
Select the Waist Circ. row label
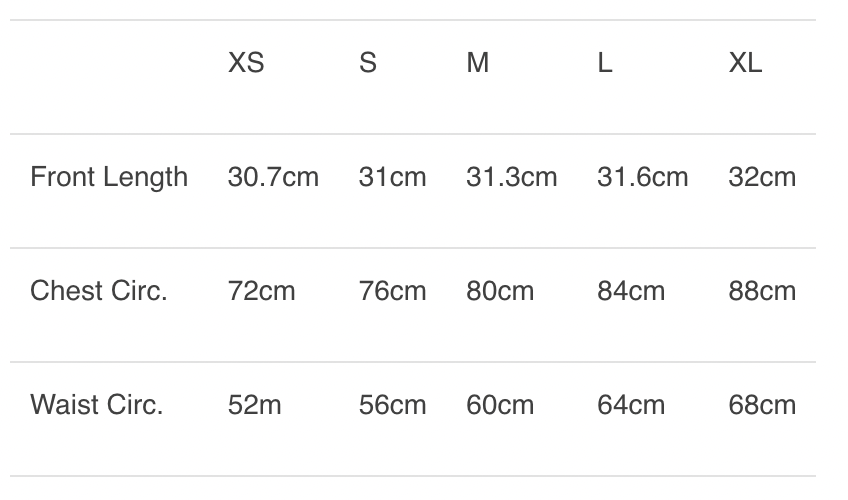coord(97,405)
